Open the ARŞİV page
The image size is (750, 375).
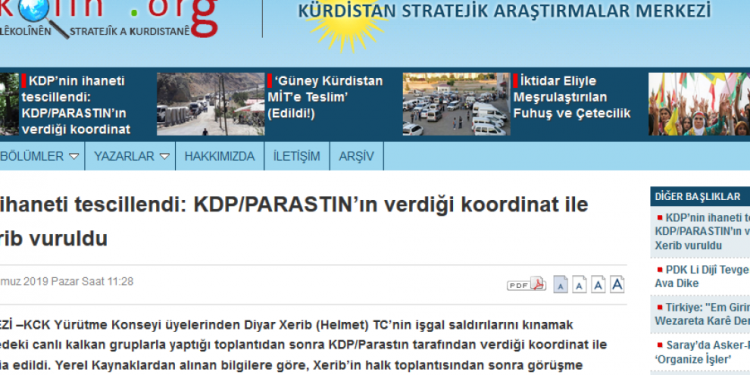pyautogui.click(x=356, y=156)
